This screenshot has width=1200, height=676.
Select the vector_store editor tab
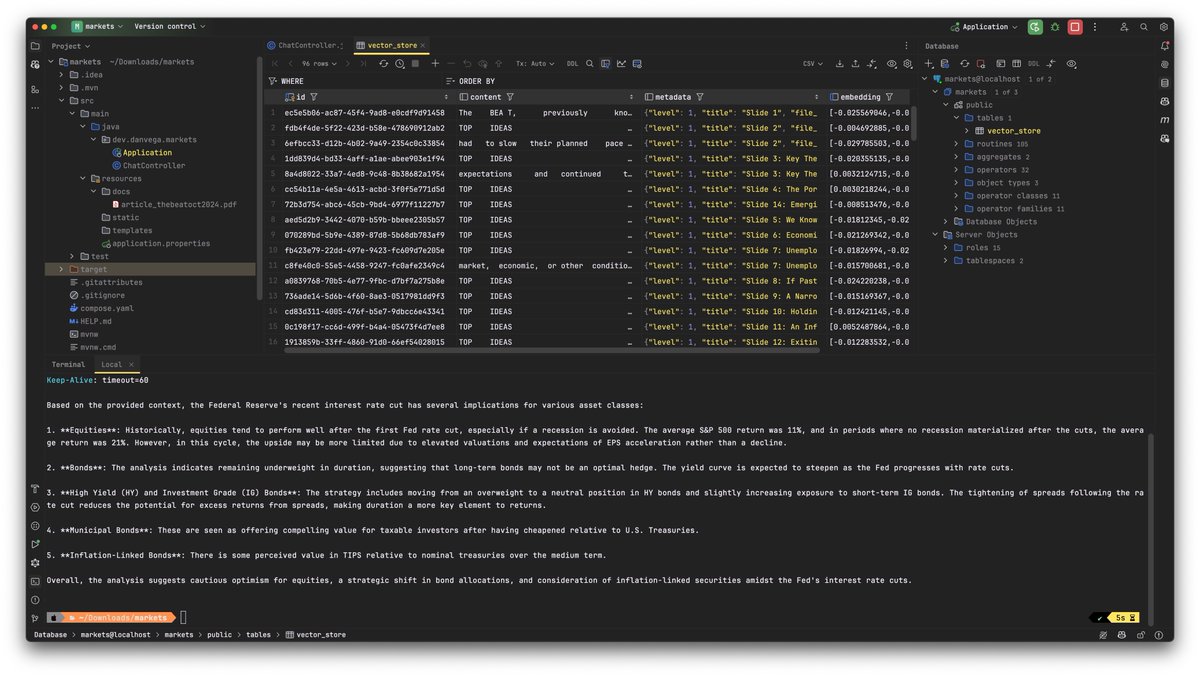point(391,45)
